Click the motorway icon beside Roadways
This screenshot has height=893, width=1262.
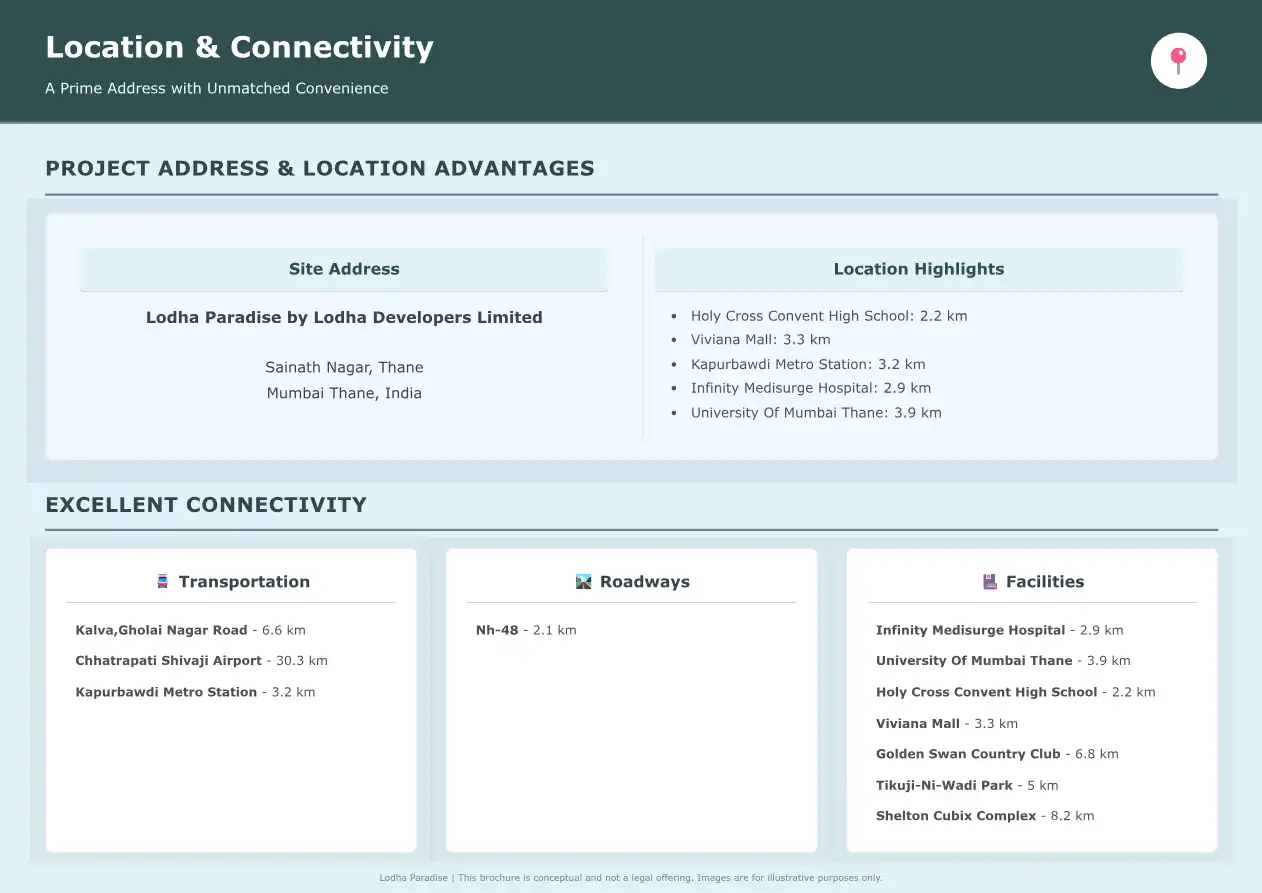(584, 582)
